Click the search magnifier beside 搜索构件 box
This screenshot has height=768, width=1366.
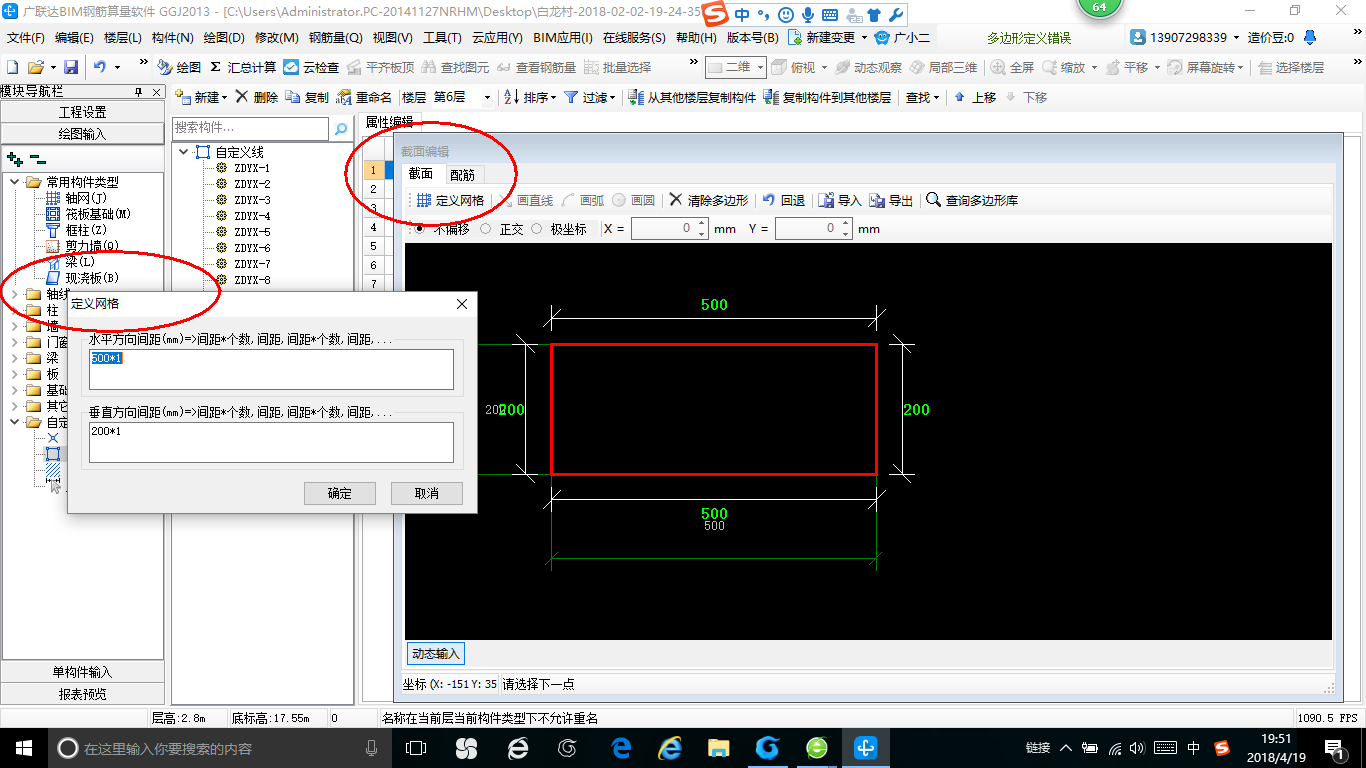(x=341, y=128)
